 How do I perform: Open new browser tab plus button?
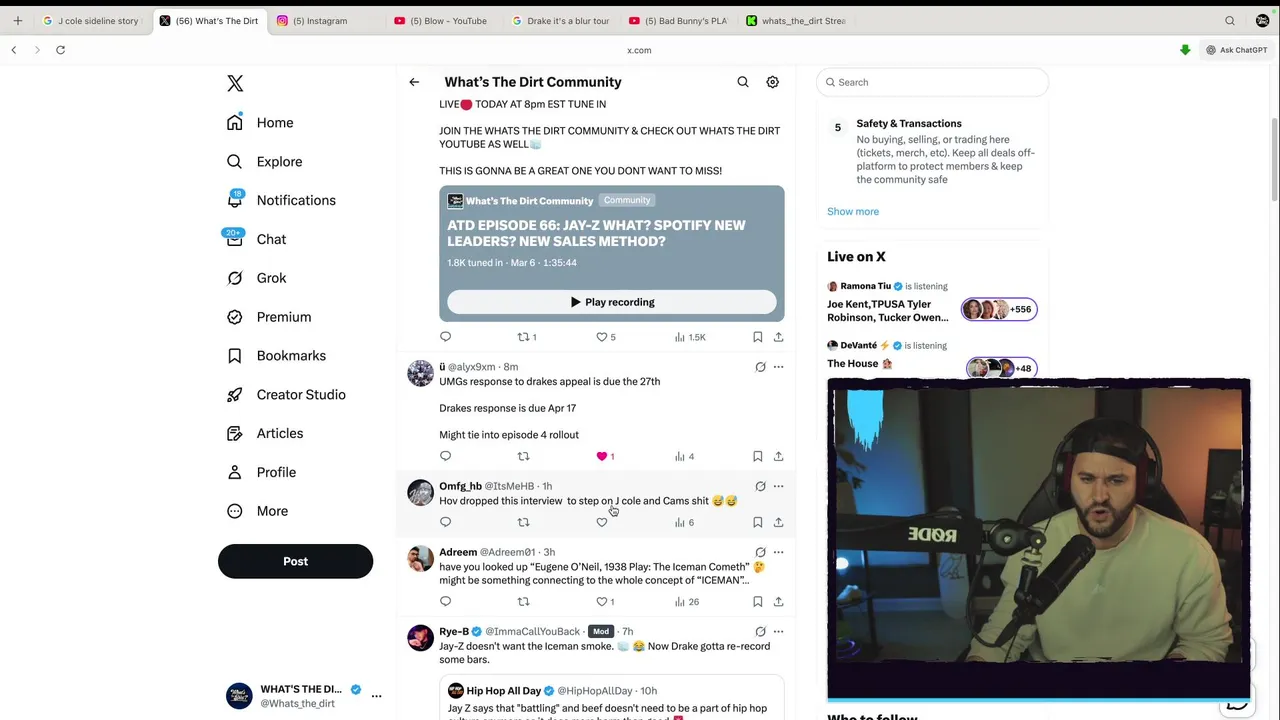17,20
